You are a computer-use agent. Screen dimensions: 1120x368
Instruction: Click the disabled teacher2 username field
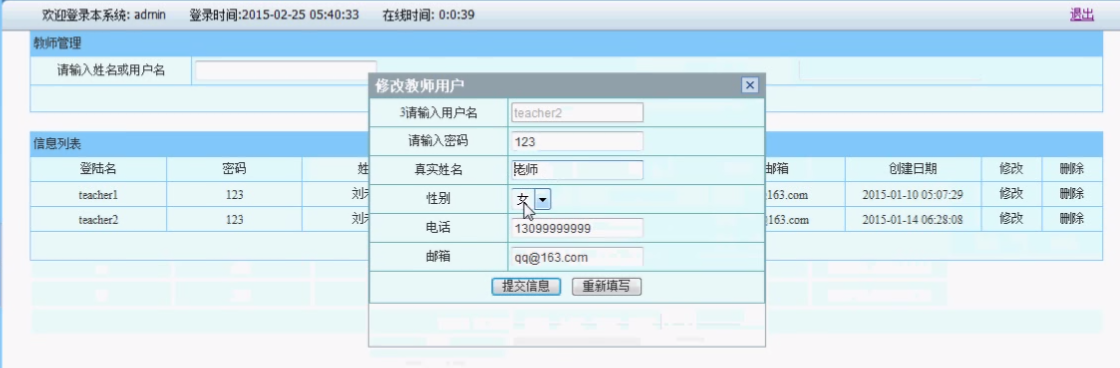(577, 112)
